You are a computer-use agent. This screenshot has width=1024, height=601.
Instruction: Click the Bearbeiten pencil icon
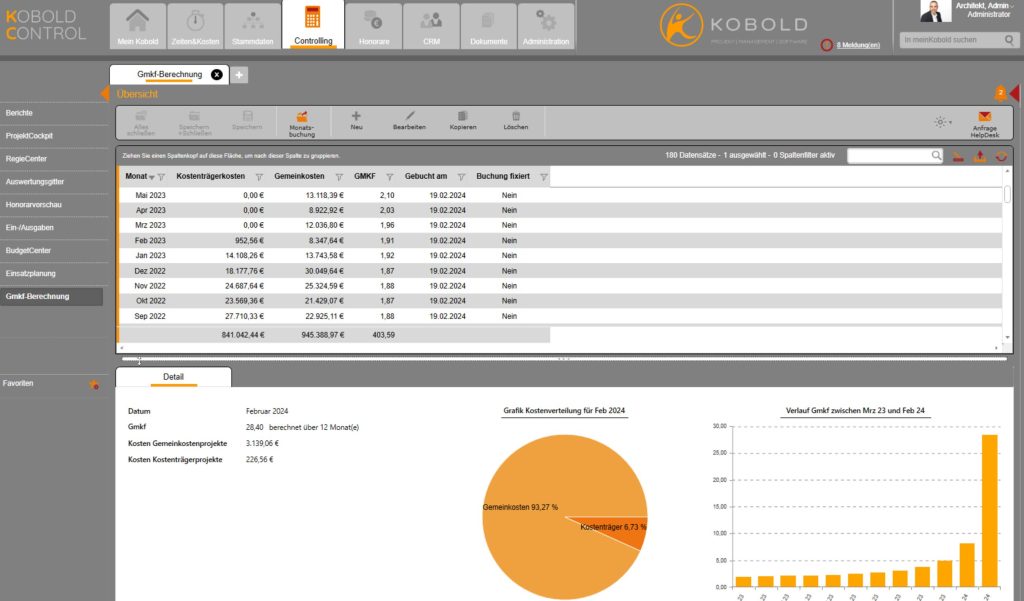[x=409, y=116]
